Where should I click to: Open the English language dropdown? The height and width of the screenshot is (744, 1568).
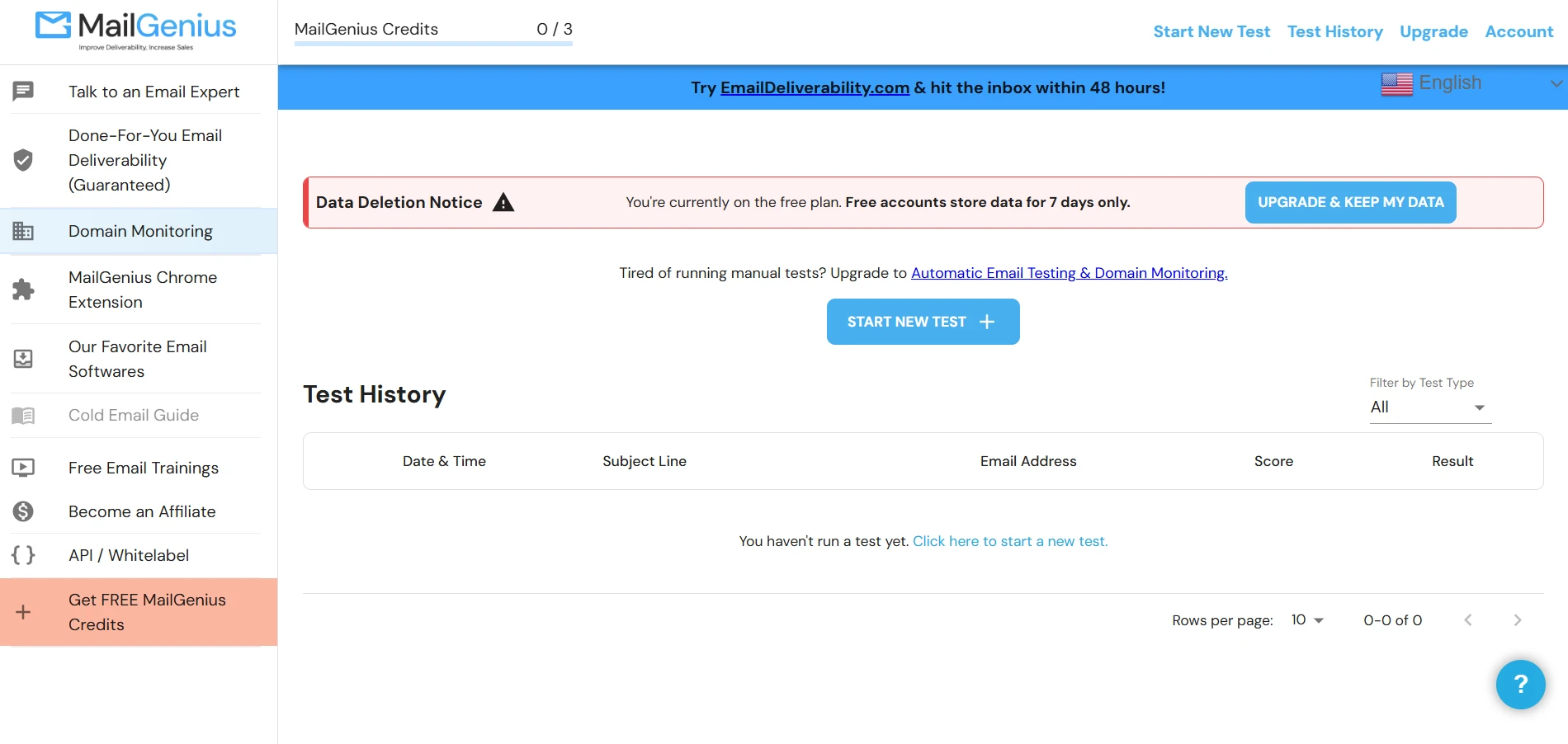coord(1471,83)
